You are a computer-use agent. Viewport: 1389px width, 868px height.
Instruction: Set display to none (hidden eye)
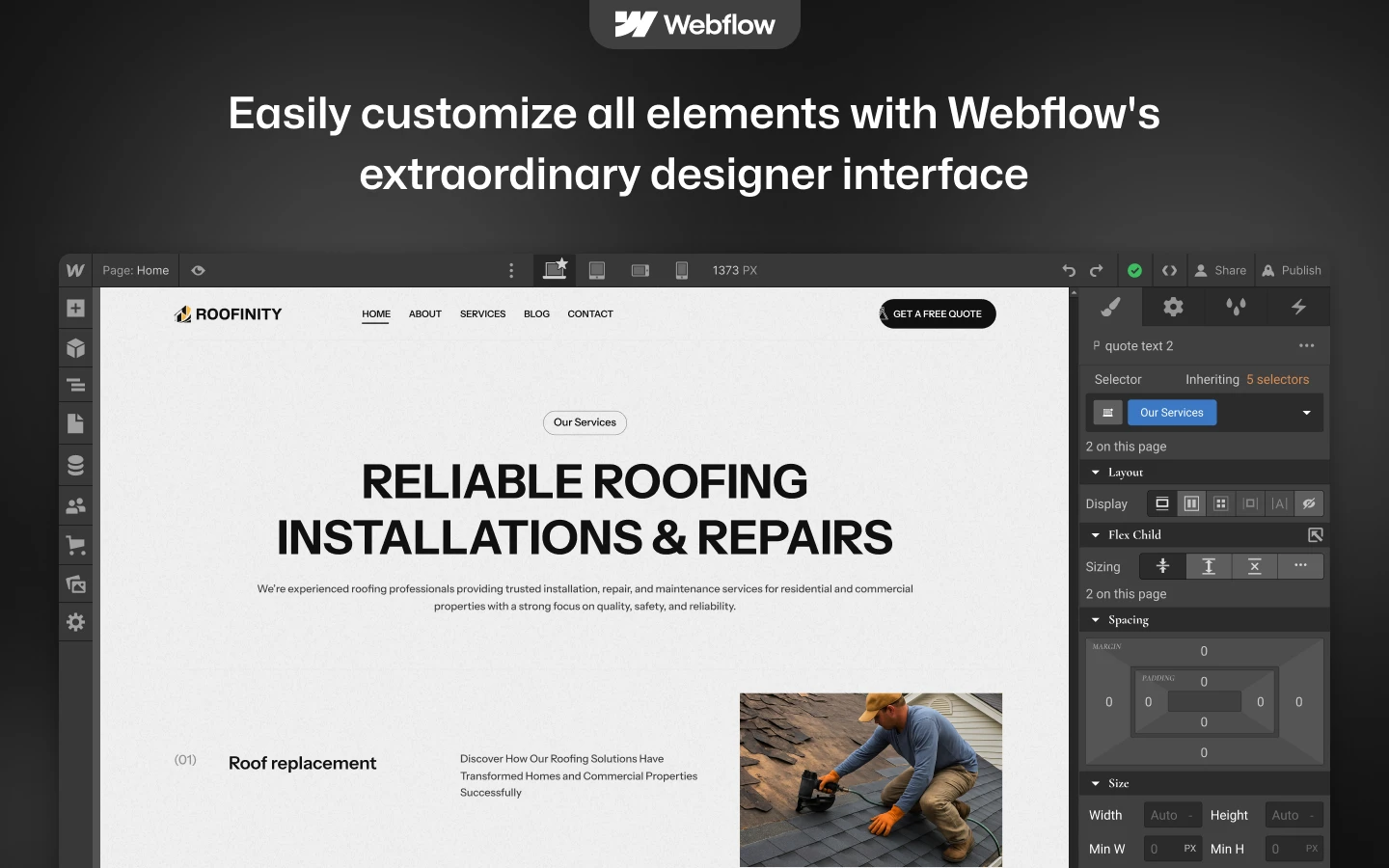[1309, 503]
